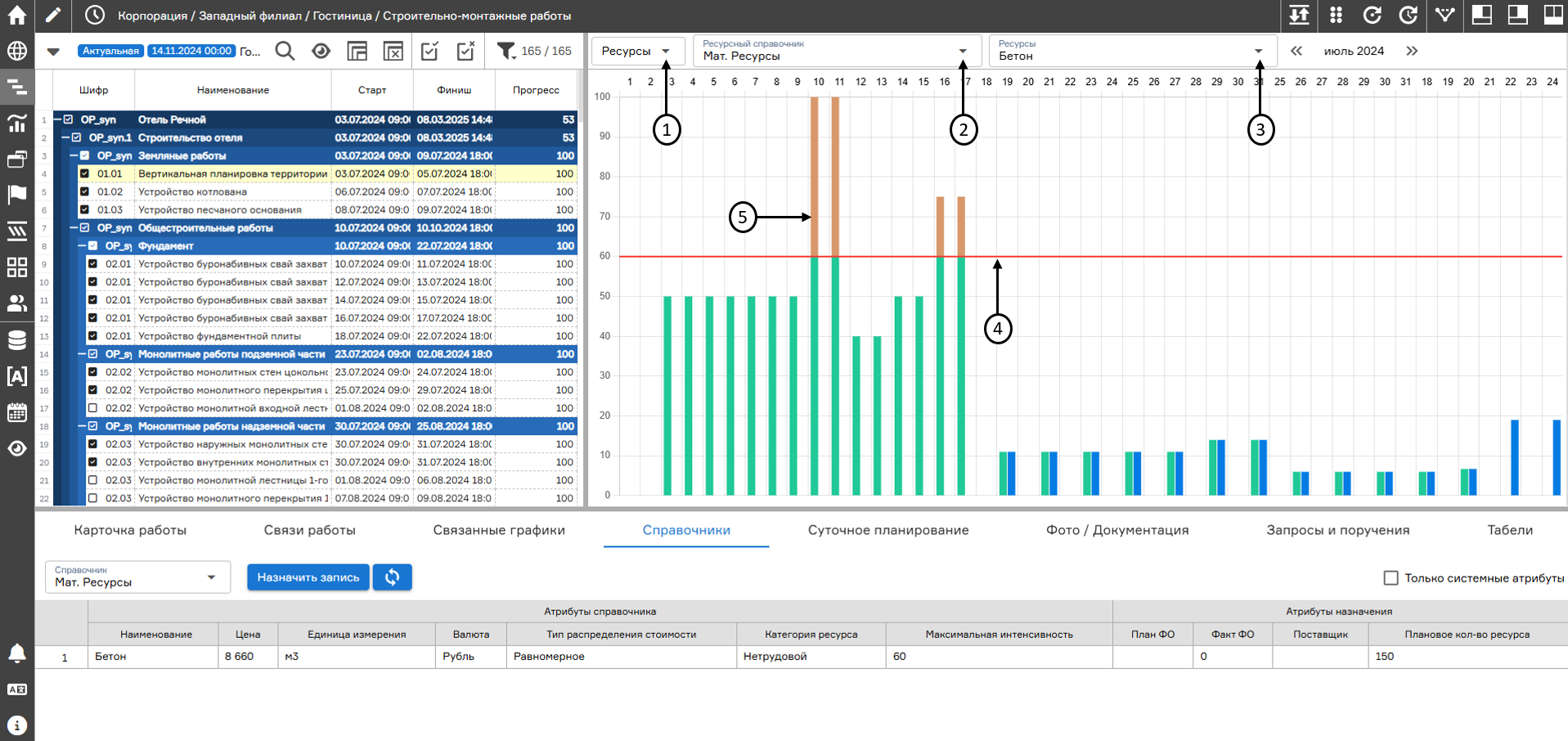The height and width of the screenshot is (741, 1568).
Task: Click the red limit line at 60
Action: [1090, 256]
